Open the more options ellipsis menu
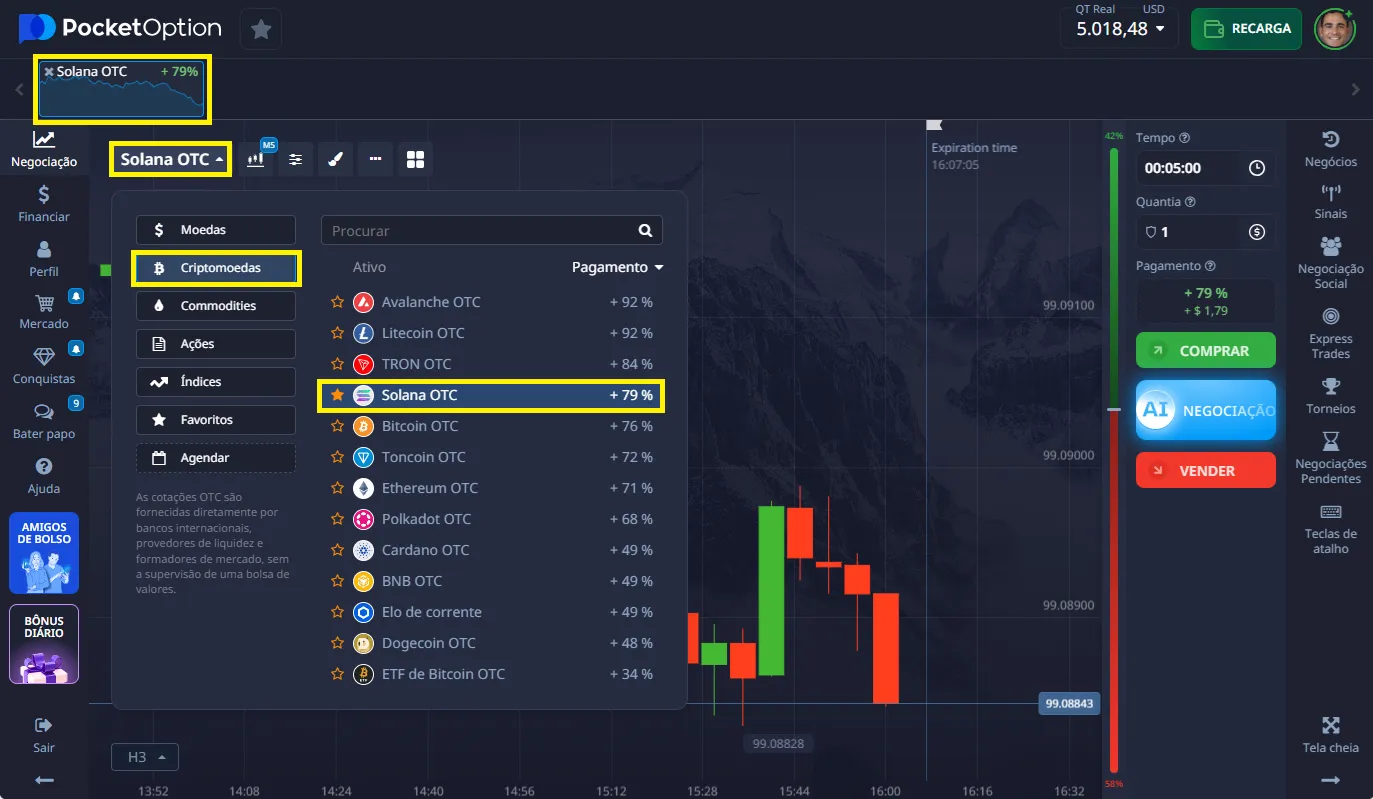 pyautogui.click(x=375, y=159)
